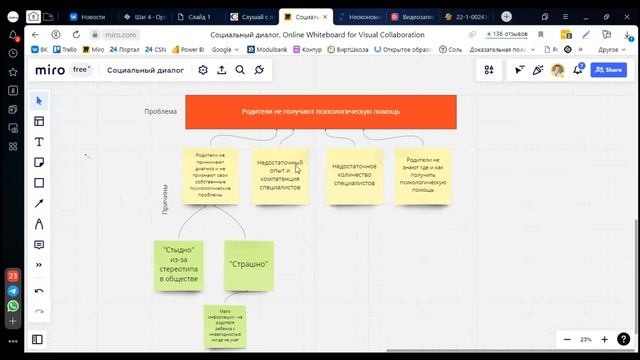Image resolution: width=640 pixels, height=360 pixels.
Task: Open the help question mark button
Action: pyautogui.click(x=623, y=339)
